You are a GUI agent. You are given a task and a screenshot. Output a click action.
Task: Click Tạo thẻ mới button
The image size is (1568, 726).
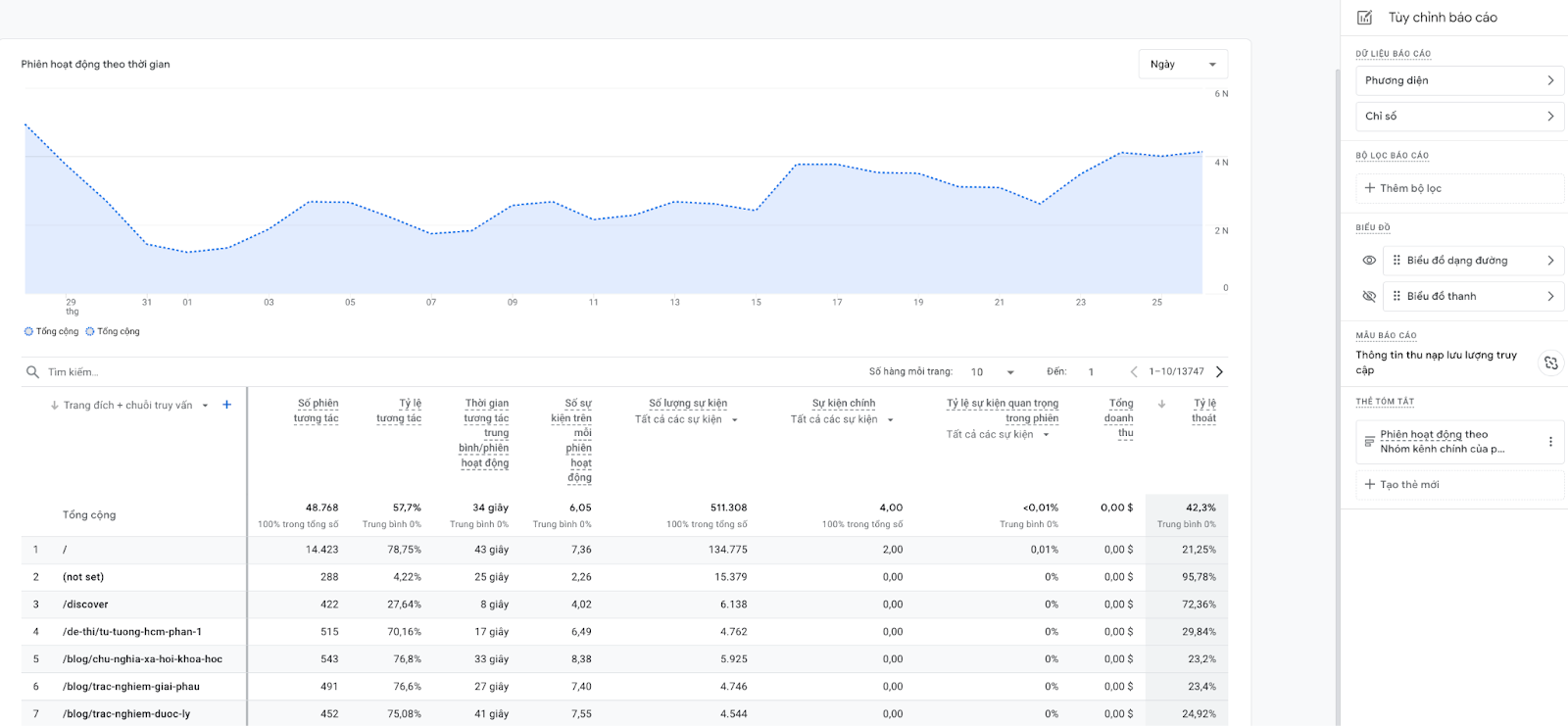tap(1459, 484)
